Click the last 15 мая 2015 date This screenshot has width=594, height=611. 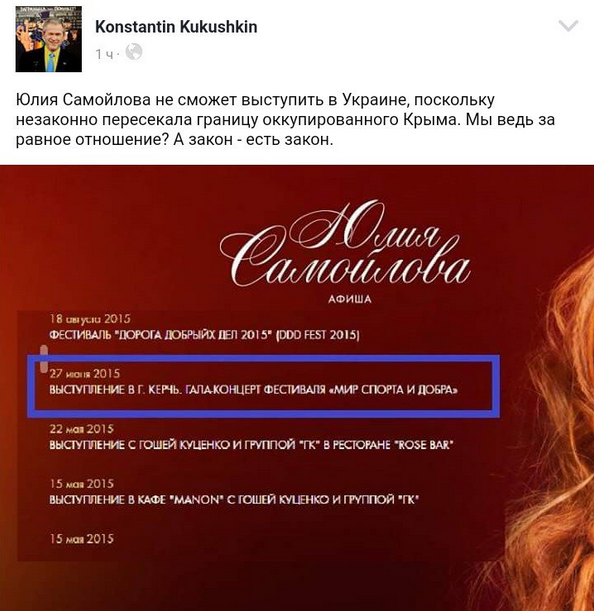point(81,539)
